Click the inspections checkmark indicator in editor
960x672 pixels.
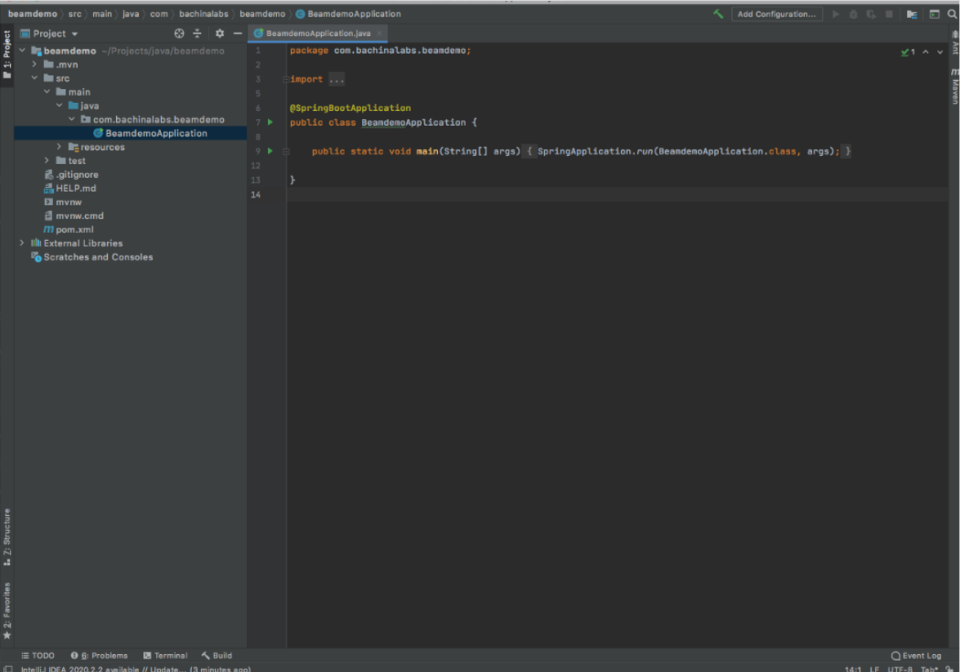(907, 51)
